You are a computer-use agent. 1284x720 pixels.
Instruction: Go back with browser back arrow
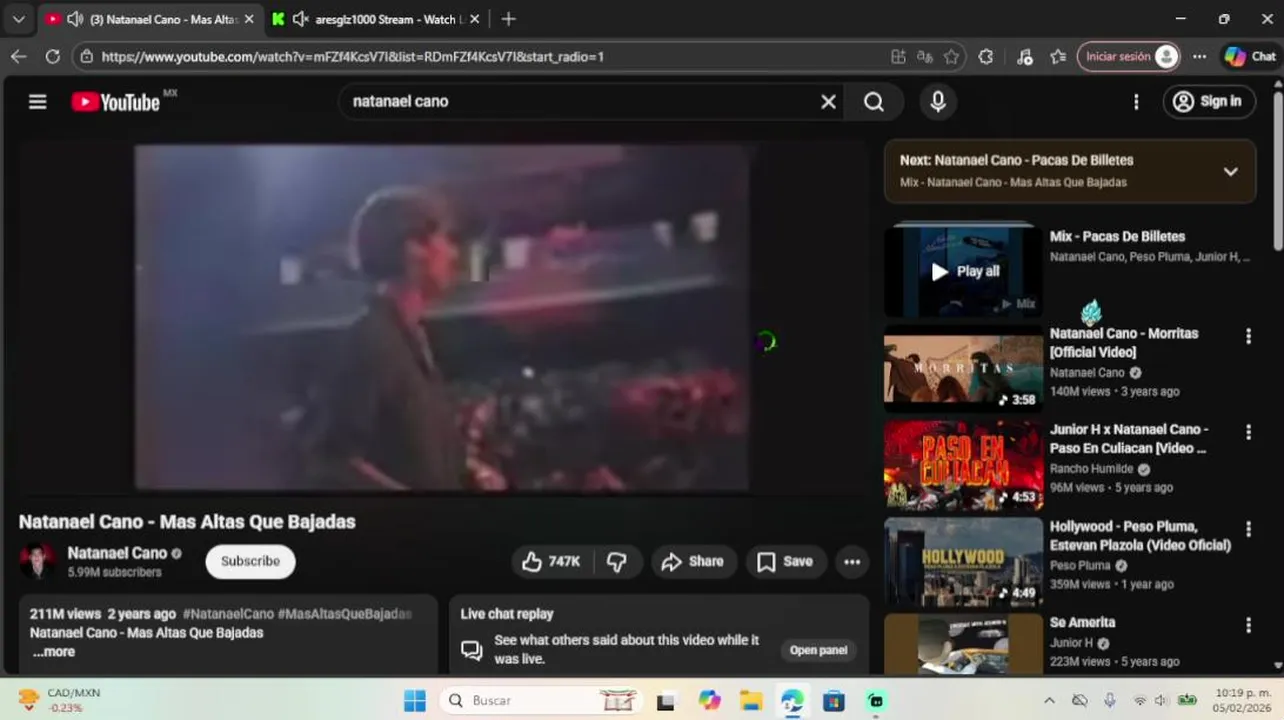(18, 57)
